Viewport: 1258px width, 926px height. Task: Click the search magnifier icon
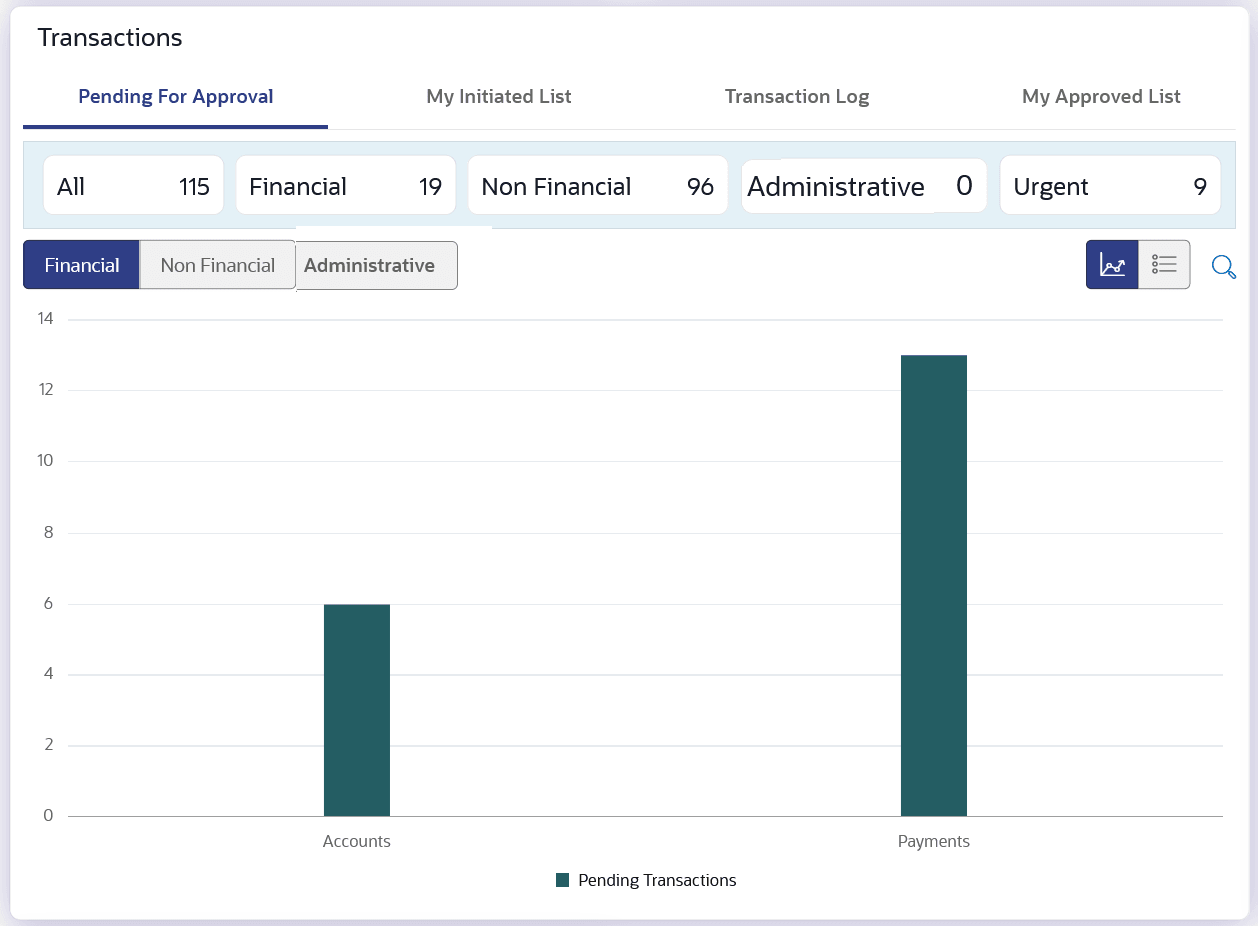pyautogui.click(x=1224, y=267)
